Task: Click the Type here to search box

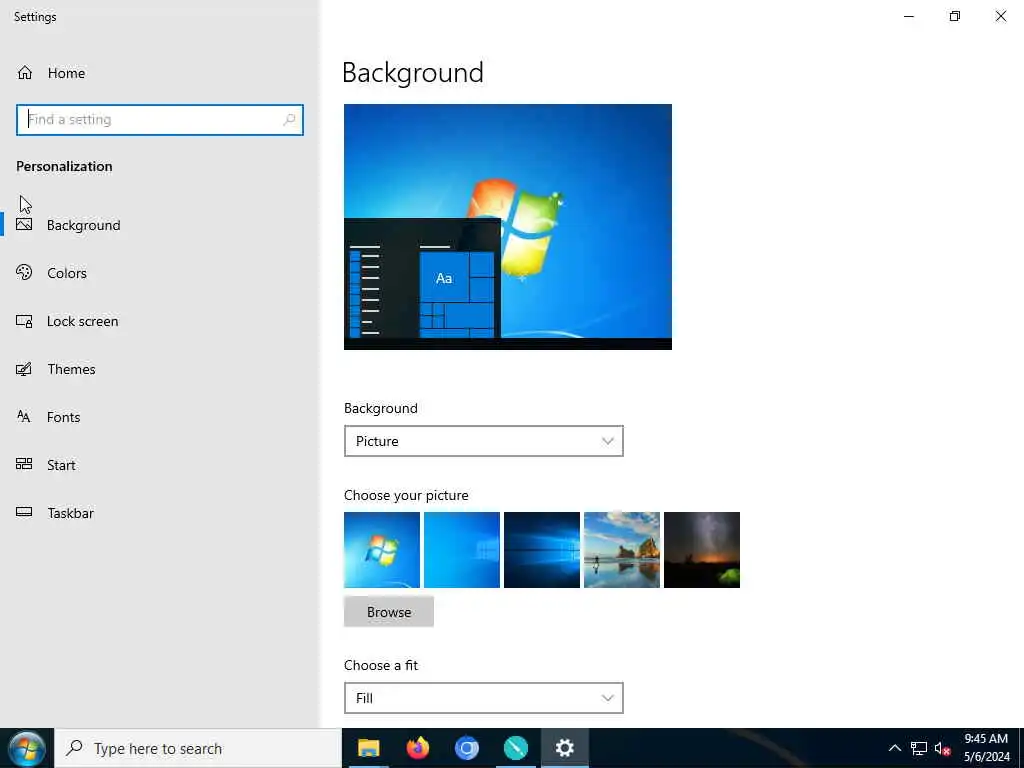Action: tap(198, 748)
